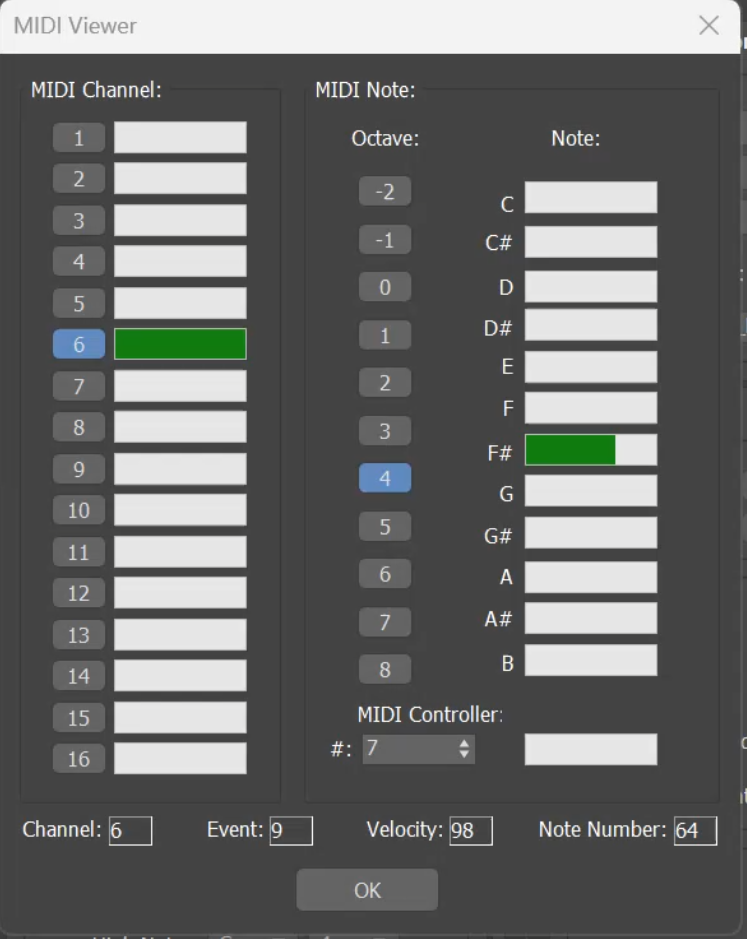
Task: Click the Event value field
Action: pyautogui.click(x=290, y=831)
